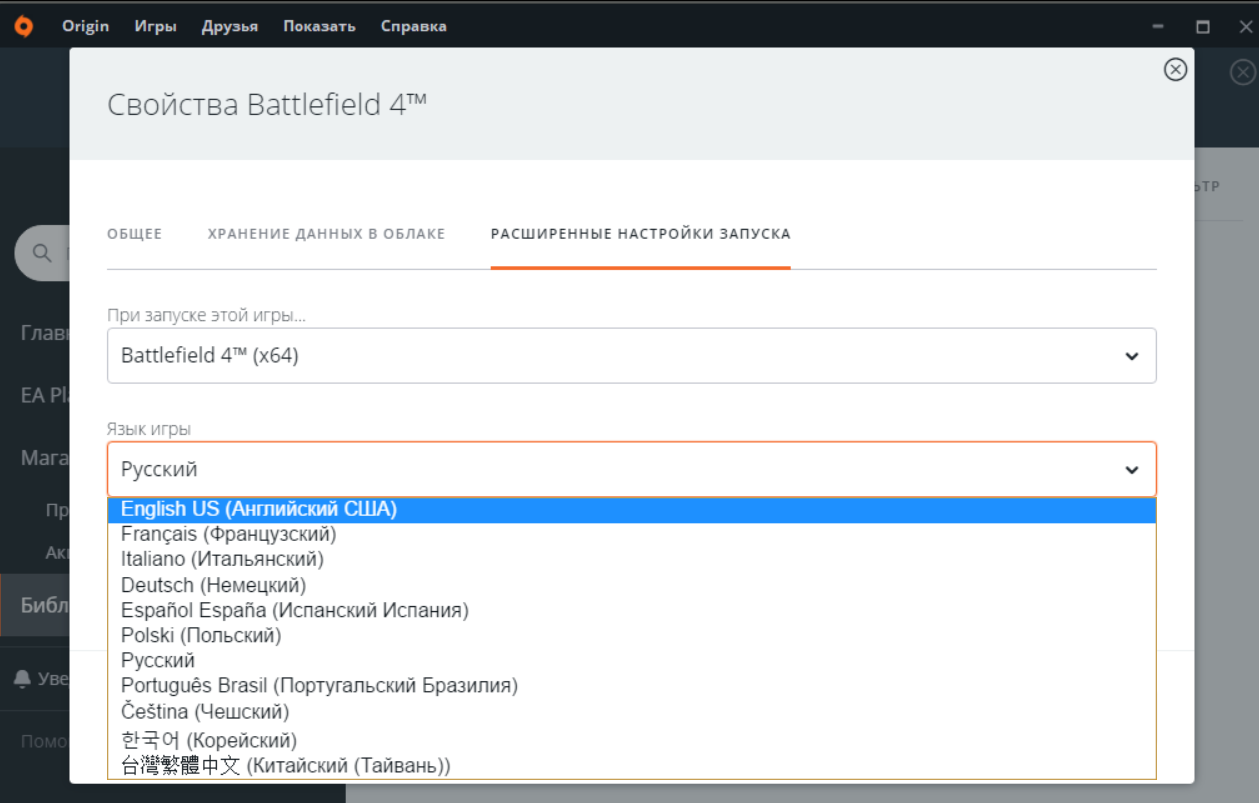This screenshot has width=1259, height=803.
Task: Choose English US from the language list
Action: pos(259,509)
